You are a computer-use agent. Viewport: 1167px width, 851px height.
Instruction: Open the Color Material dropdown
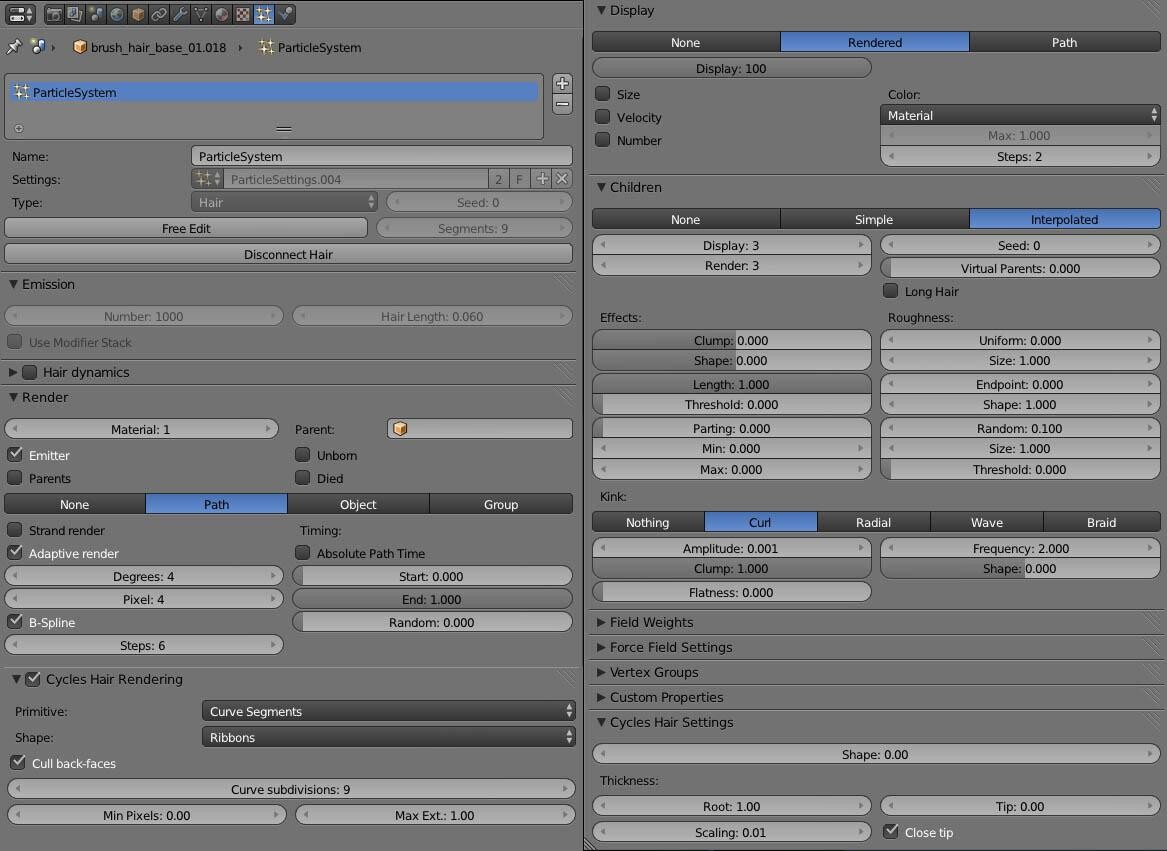(x=1020, y=115)
